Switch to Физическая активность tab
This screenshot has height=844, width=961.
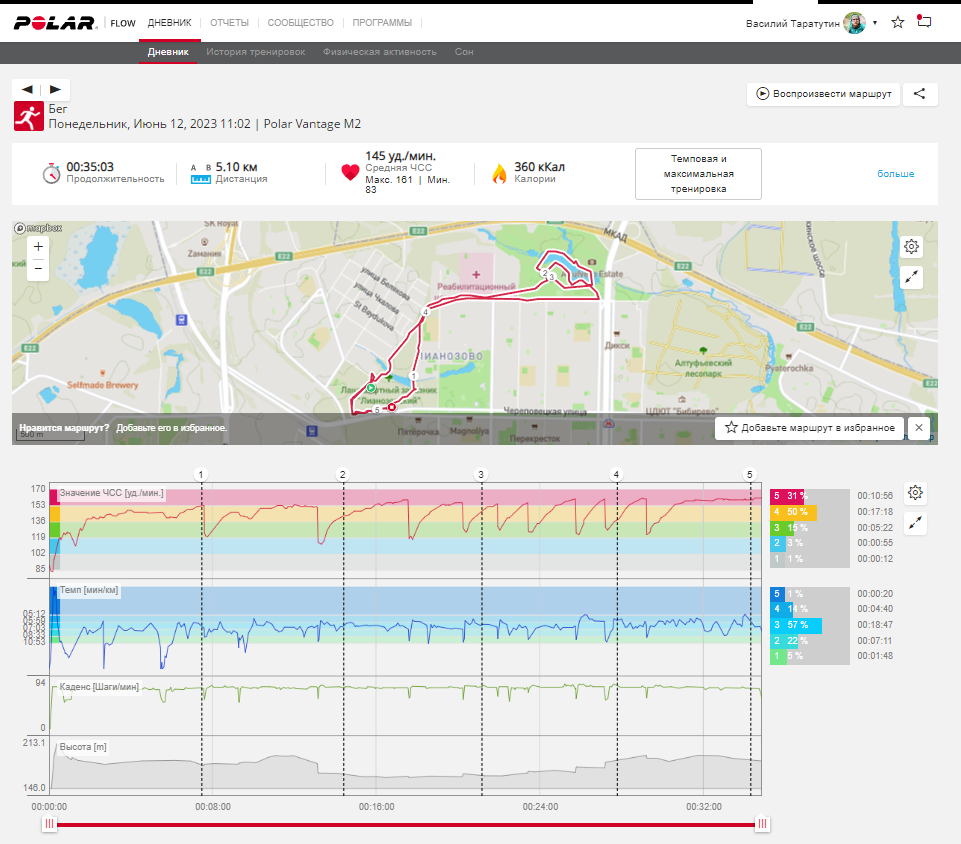[380, 52]
